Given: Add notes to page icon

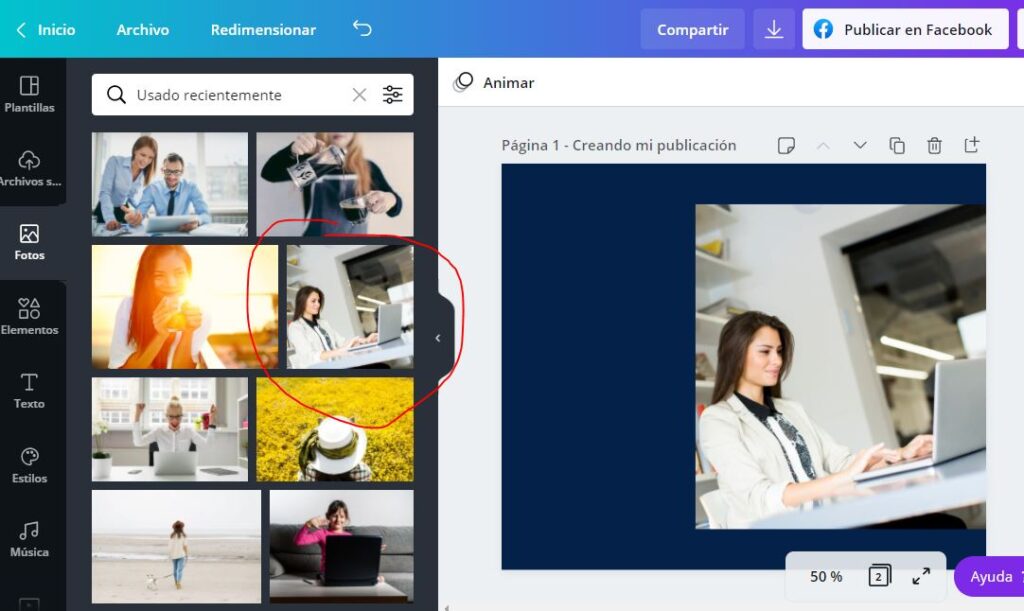Looking at the screenshot, I should (x=786, y=145).
